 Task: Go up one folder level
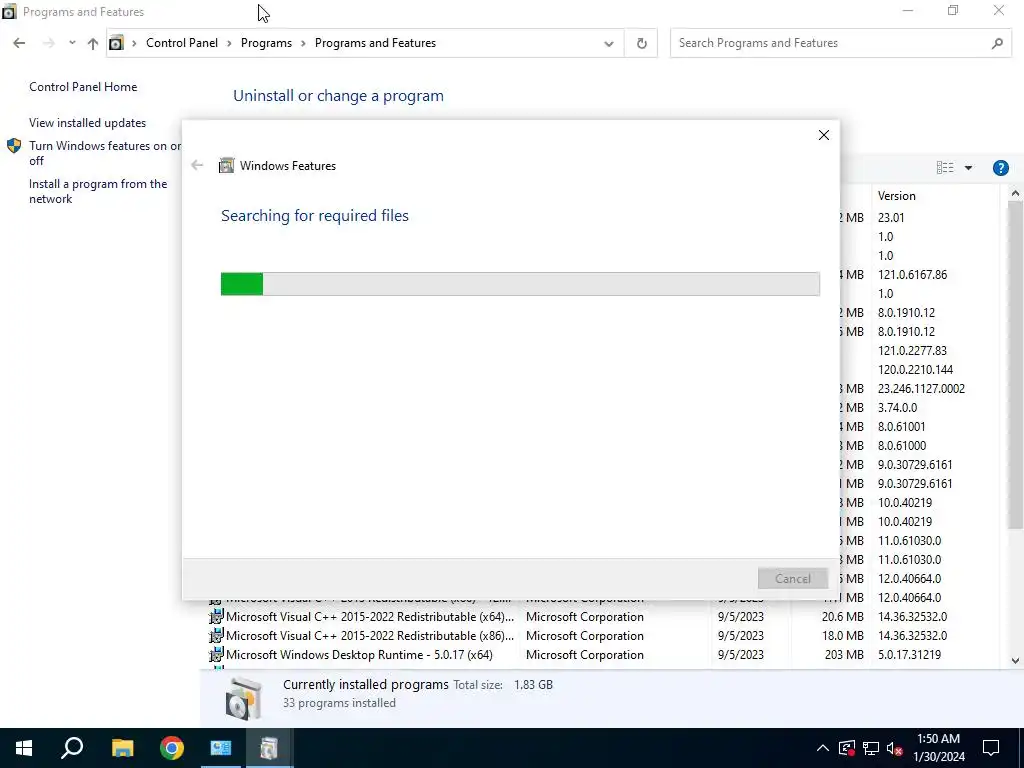coord(93,43)
